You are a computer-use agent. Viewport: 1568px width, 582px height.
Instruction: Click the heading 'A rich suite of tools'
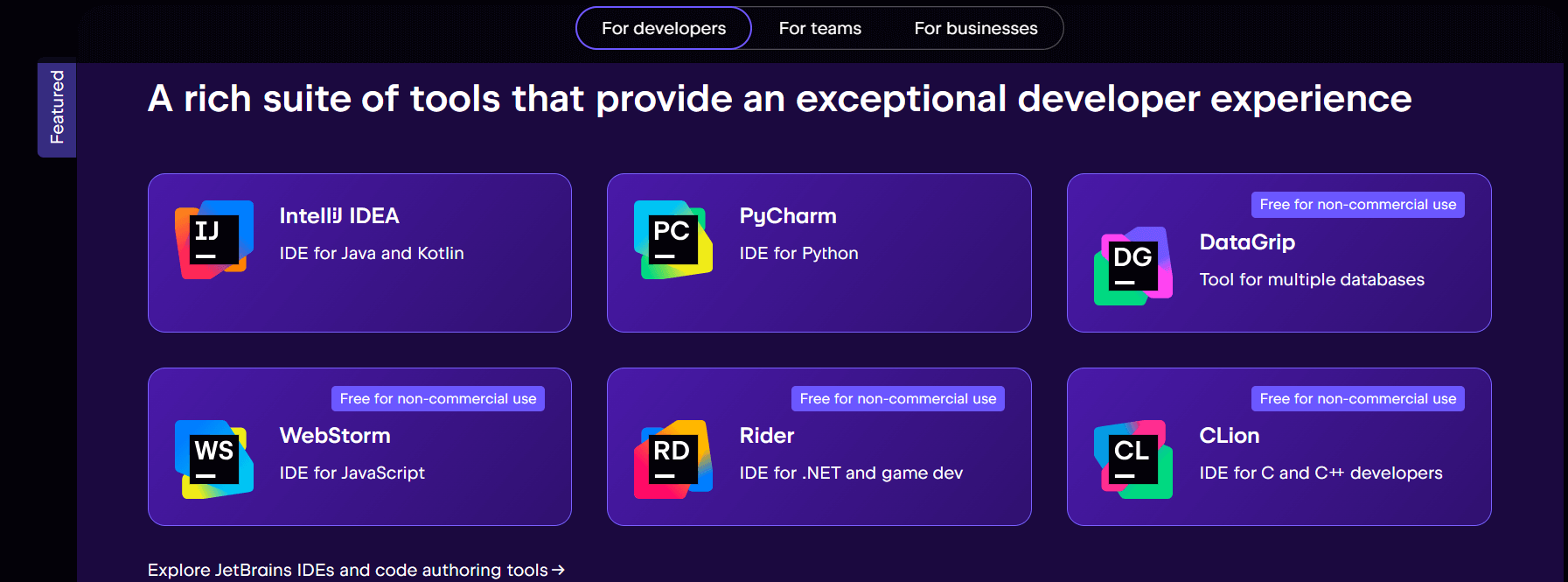(x=779, y=99)
